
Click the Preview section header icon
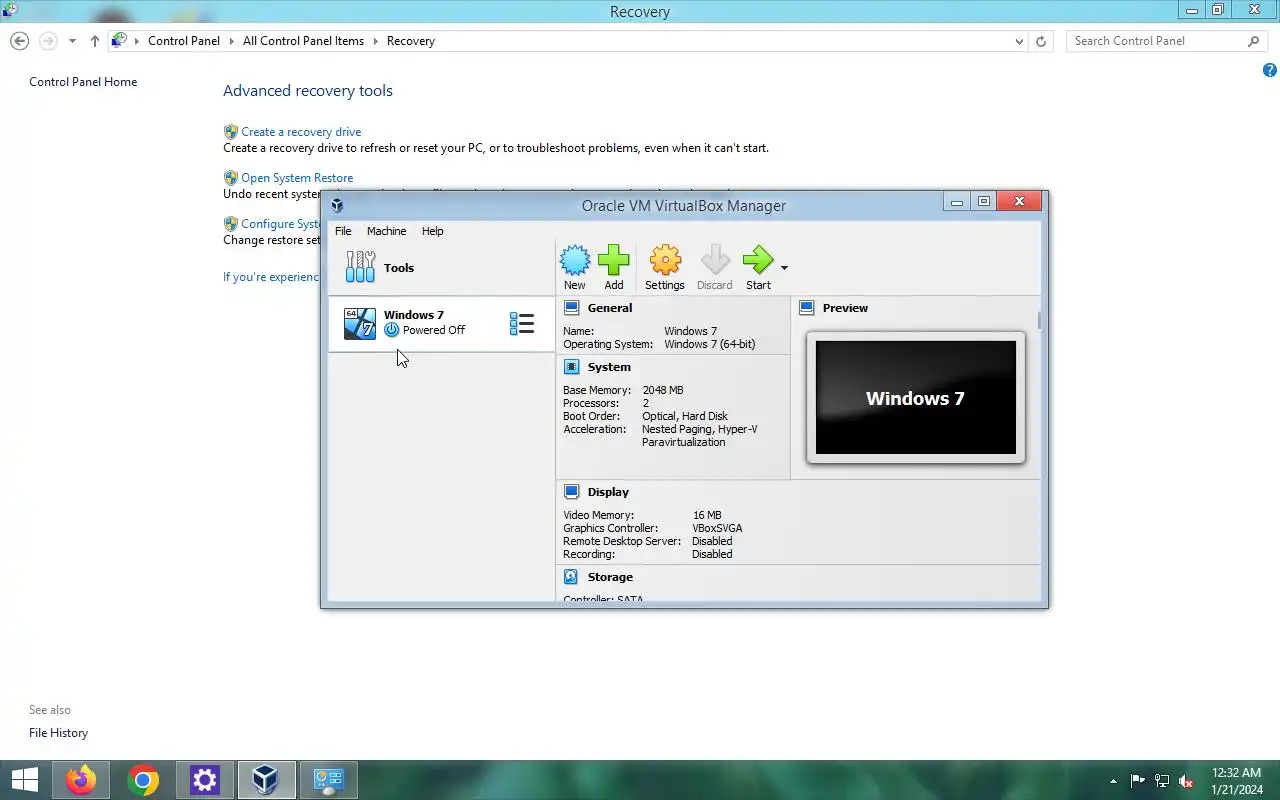click(x=807, y=308)
